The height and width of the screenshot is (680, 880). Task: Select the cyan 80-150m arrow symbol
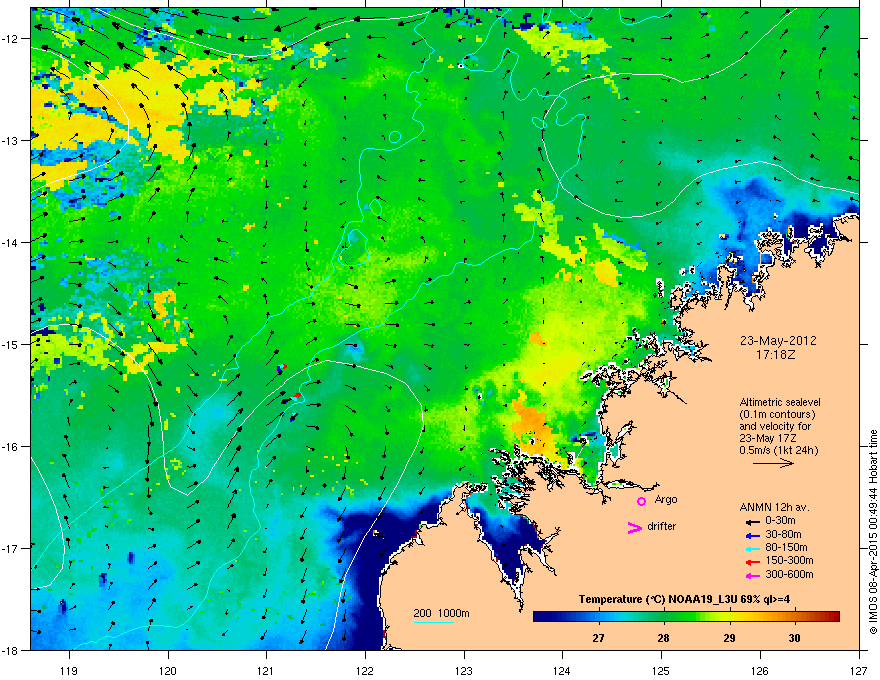[752, 549]
